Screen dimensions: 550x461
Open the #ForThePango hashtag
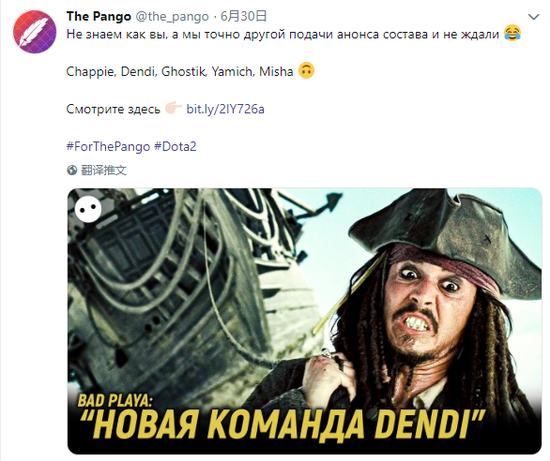pyautogui.click(x=108, y=146)
